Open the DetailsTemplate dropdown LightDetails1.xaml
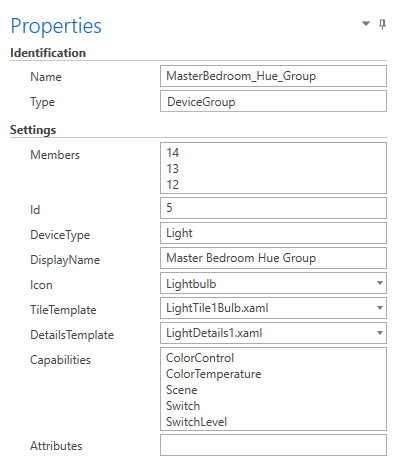This screenshot has width=399, height=461. (273, 333)
